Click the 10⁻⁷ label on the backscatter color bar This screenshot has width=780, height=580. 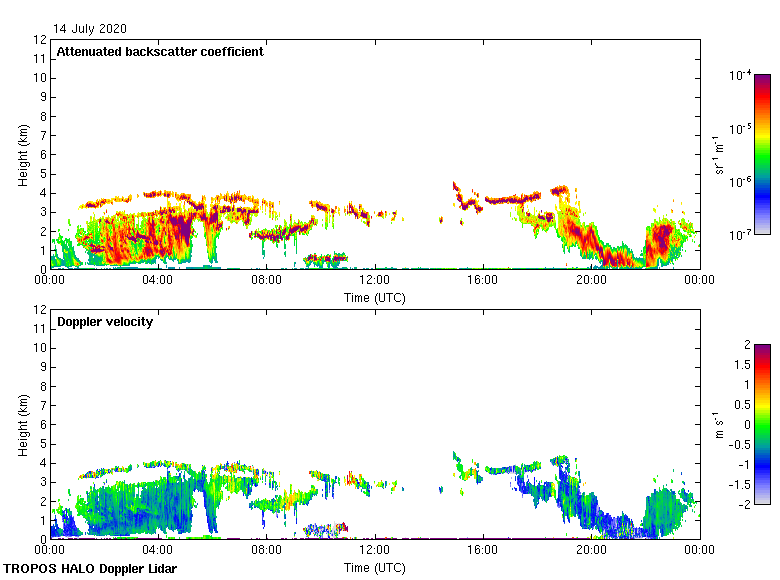[740, 234]
